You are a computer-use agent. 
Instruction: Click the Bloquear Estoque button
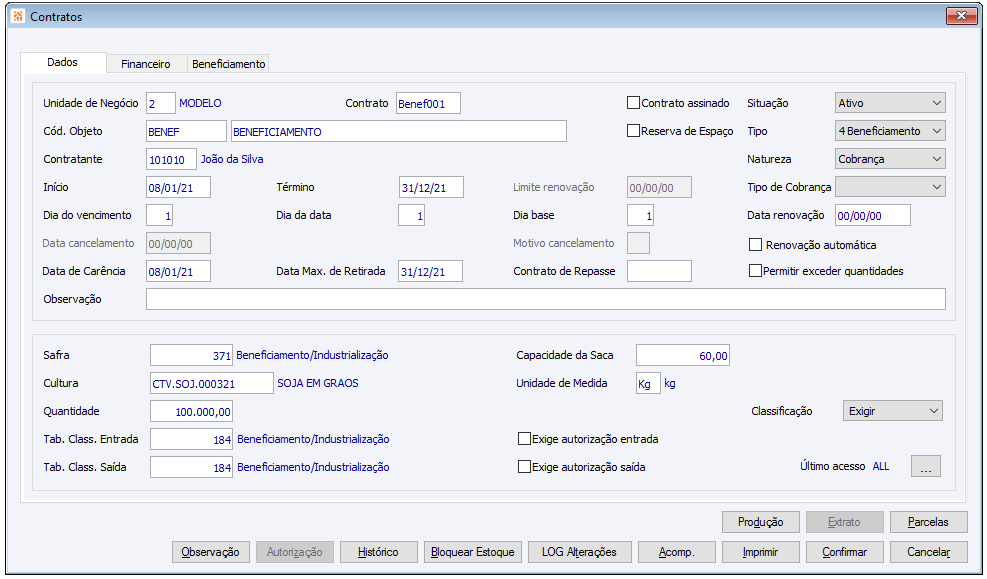point(472,552)
